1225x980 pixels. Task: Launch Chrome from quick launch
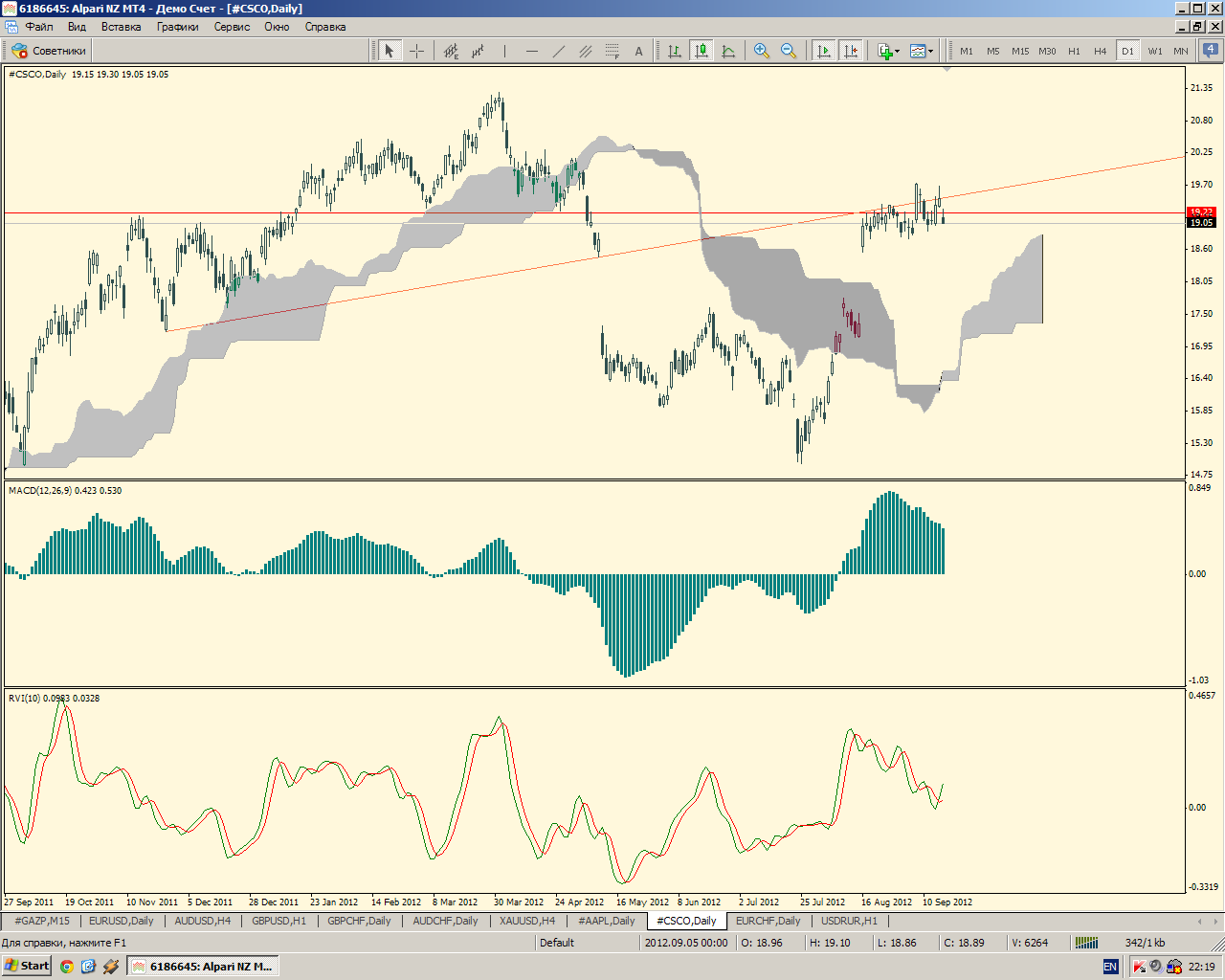[x=67, y=967]
